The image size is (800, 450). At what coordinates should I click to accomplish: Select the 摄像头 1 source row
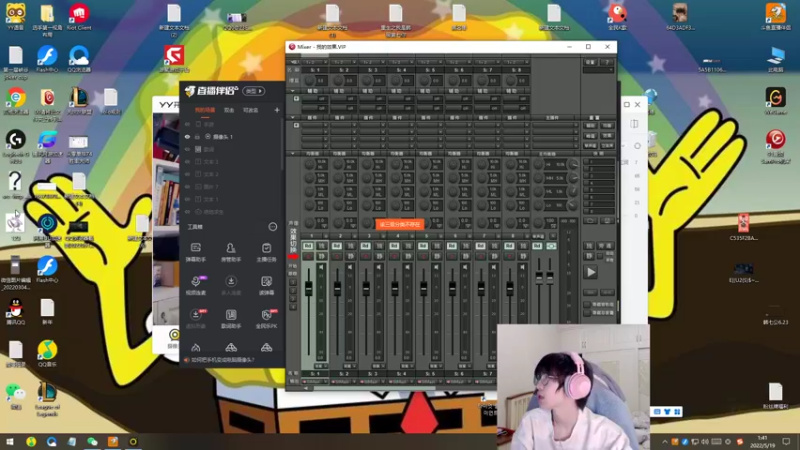[x=232, y=137]
